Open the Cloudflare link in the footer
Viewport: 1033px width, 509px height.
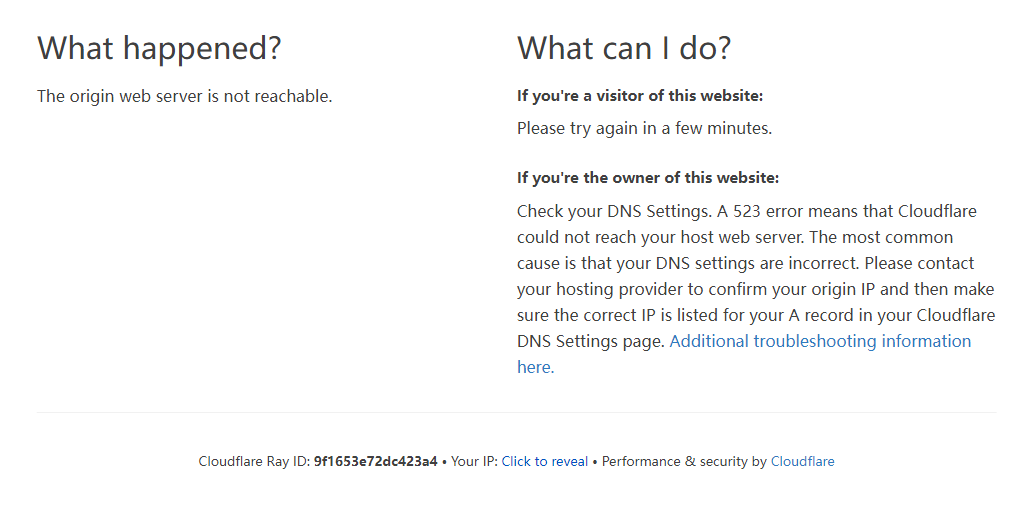802,461
